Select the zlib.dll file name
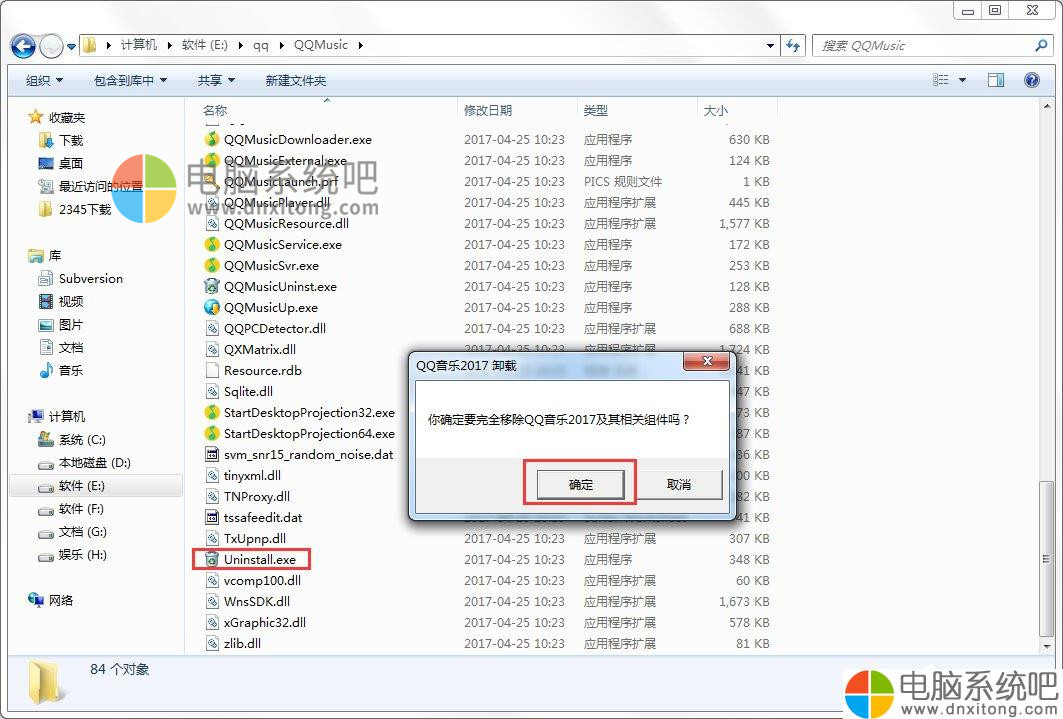The width and height of the screenshot is (1063, 719). [x=242, y=644]
